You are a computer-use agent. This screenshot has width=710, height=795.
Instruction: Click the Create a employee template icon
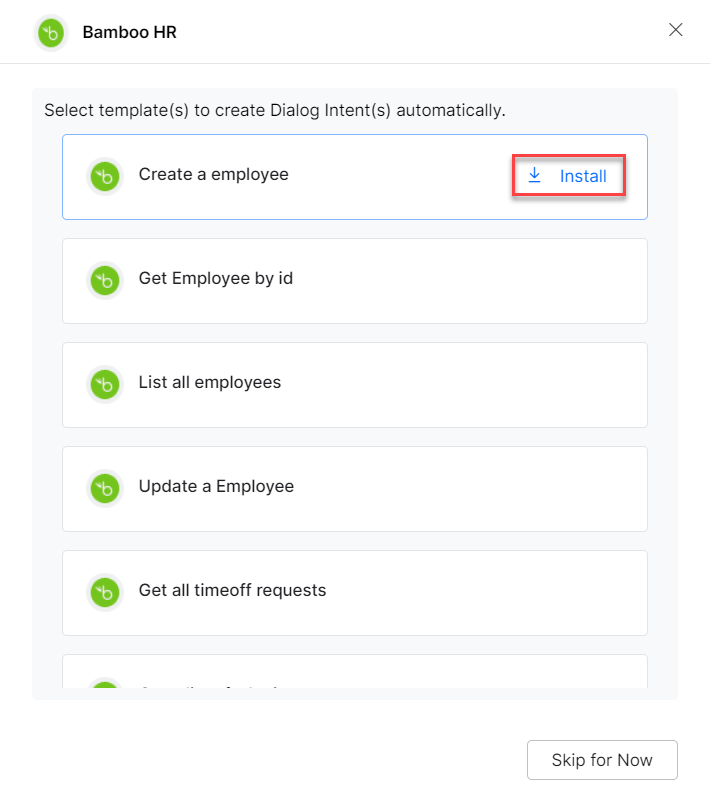pyautogui.click(x=104, y=176)
